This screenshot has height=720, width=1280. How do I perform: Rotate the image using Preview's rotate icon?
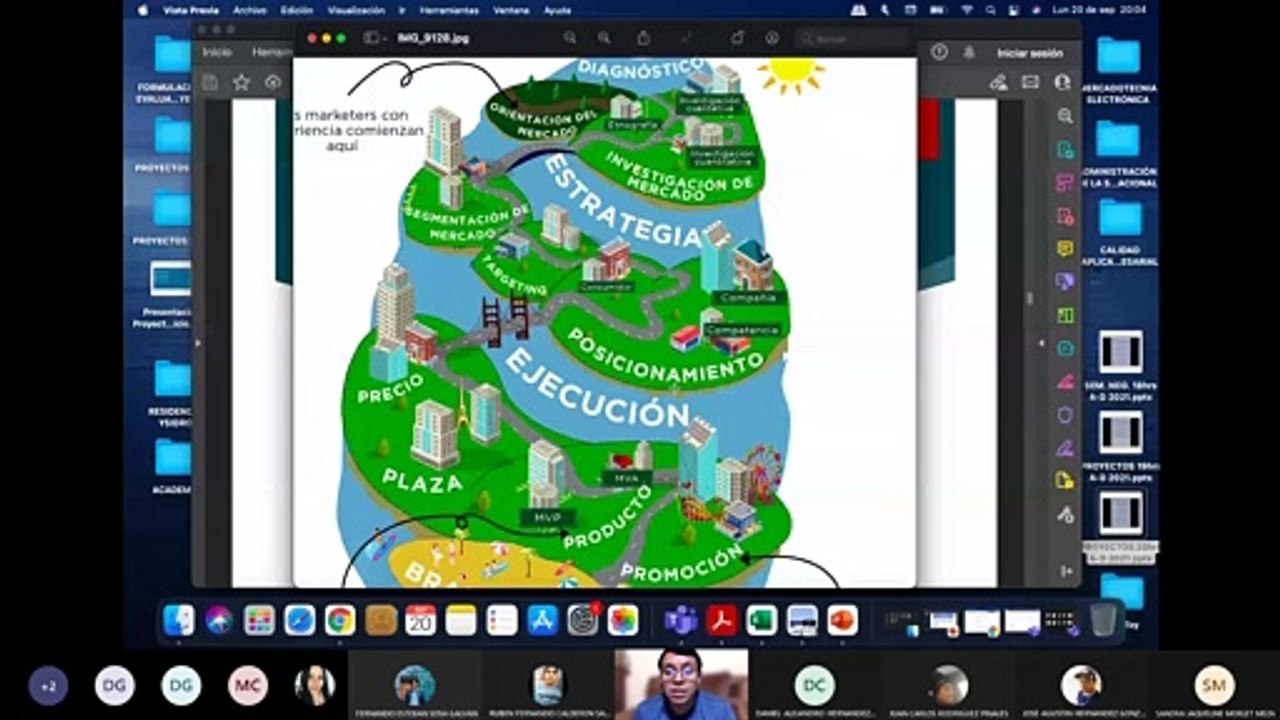pos(737,38)
